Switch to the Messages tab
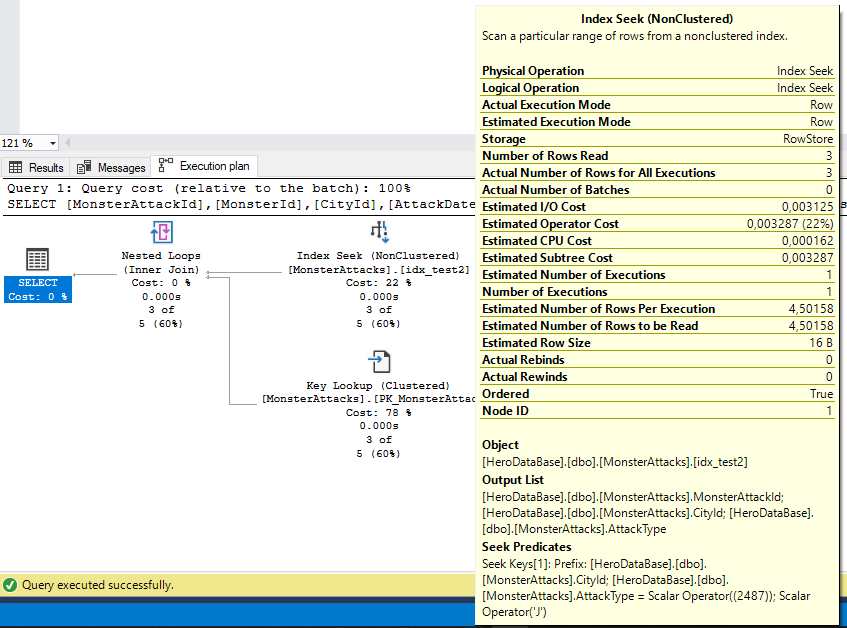 [x=111, y=167]
